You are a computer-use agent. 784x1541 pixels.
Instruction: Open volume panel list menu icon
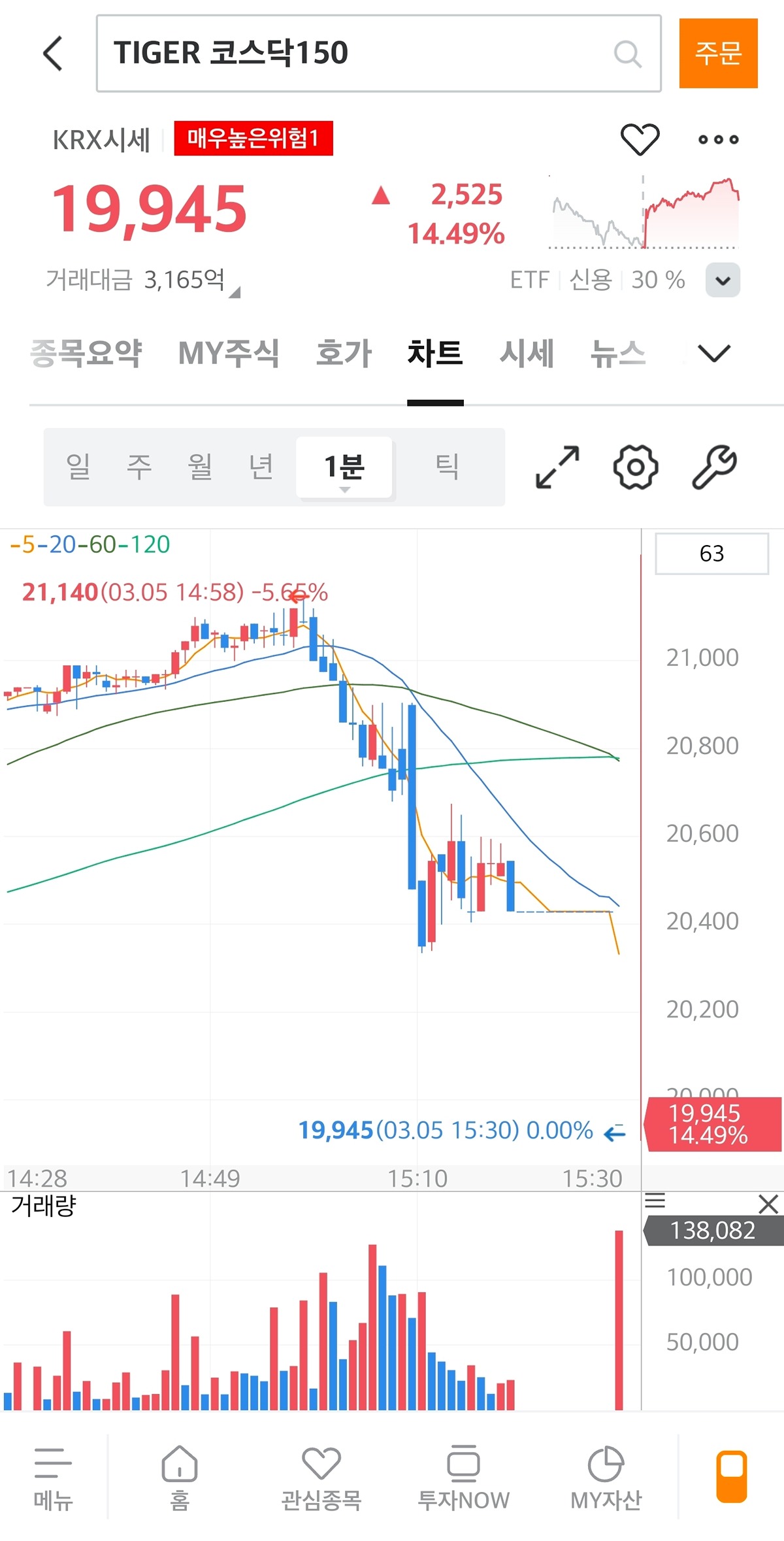pyautogui.click(x=655, y=1201)
